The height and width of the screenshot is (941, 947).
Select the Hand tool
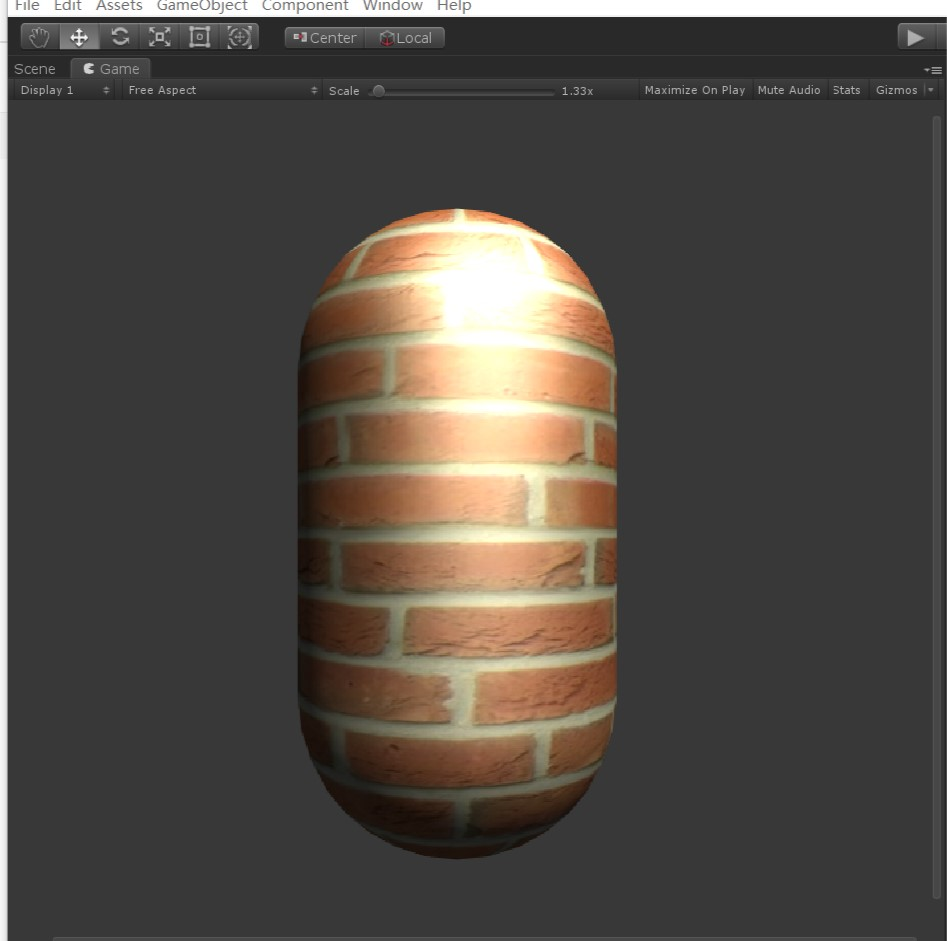tap(38, 36)
